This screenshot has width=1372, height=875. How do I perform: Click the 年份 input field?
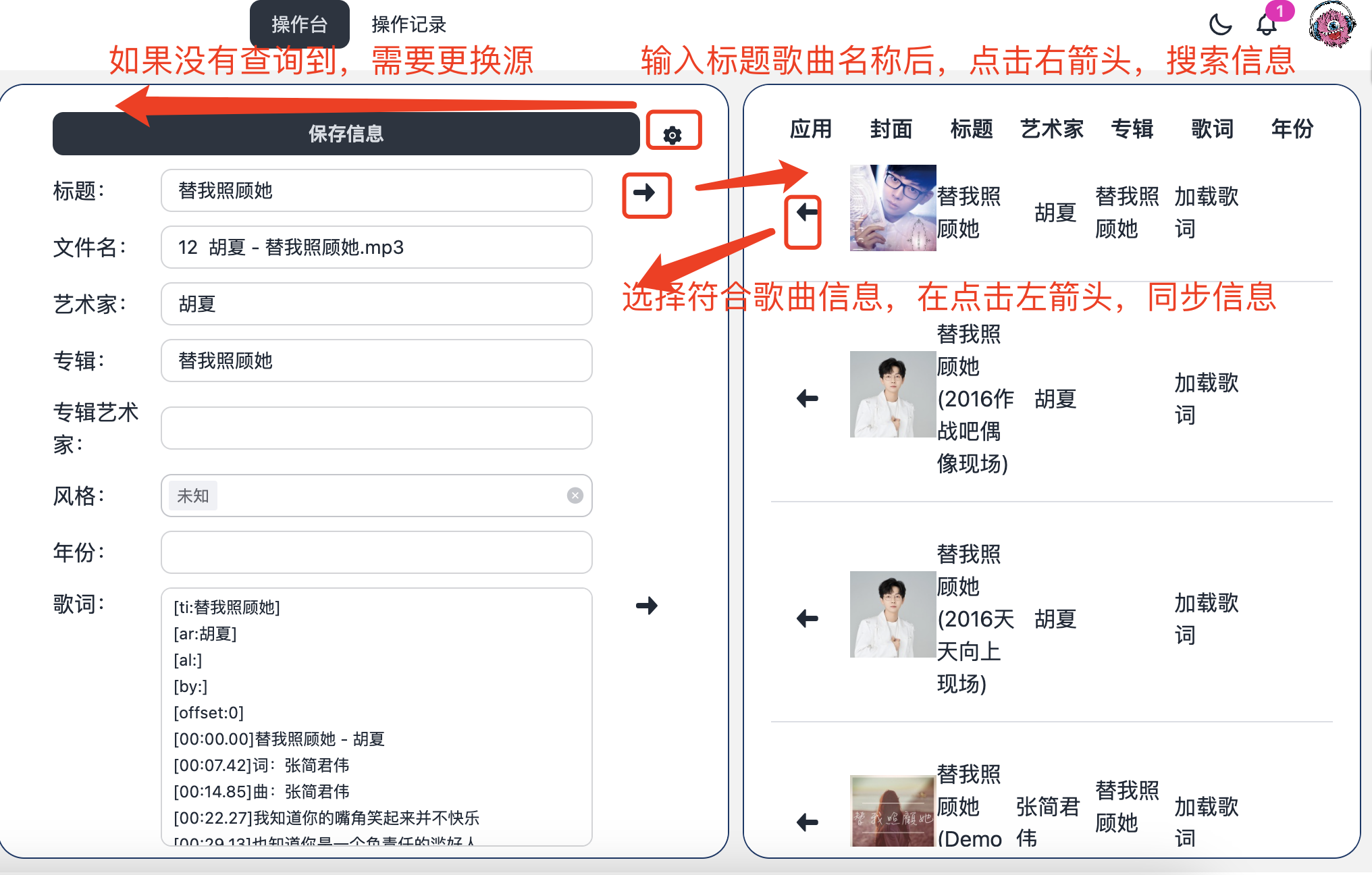point(376,552)
